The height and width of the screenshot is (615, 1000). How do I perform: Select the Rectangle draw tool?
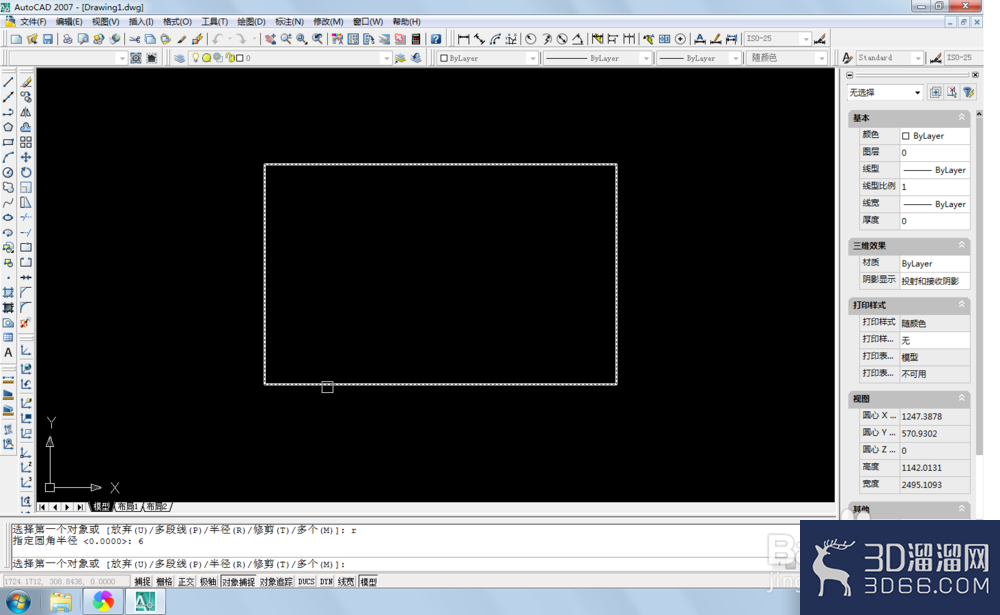pos(8,142)
